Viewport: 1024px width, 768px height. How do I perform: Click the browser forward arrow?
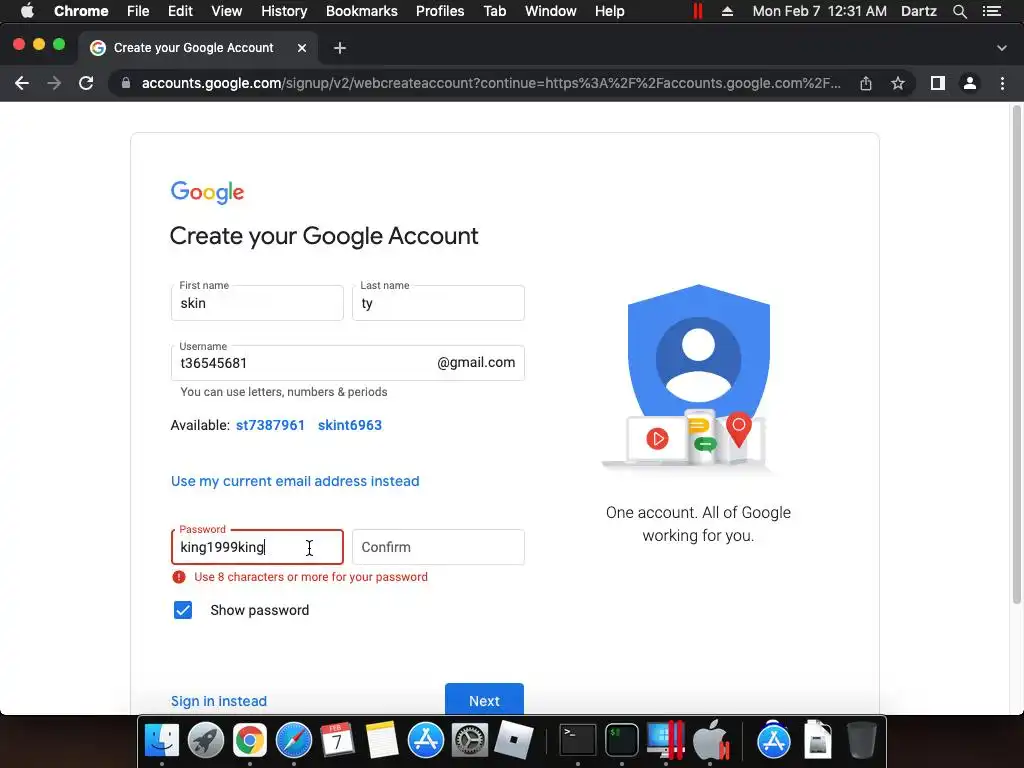(54, 83)
